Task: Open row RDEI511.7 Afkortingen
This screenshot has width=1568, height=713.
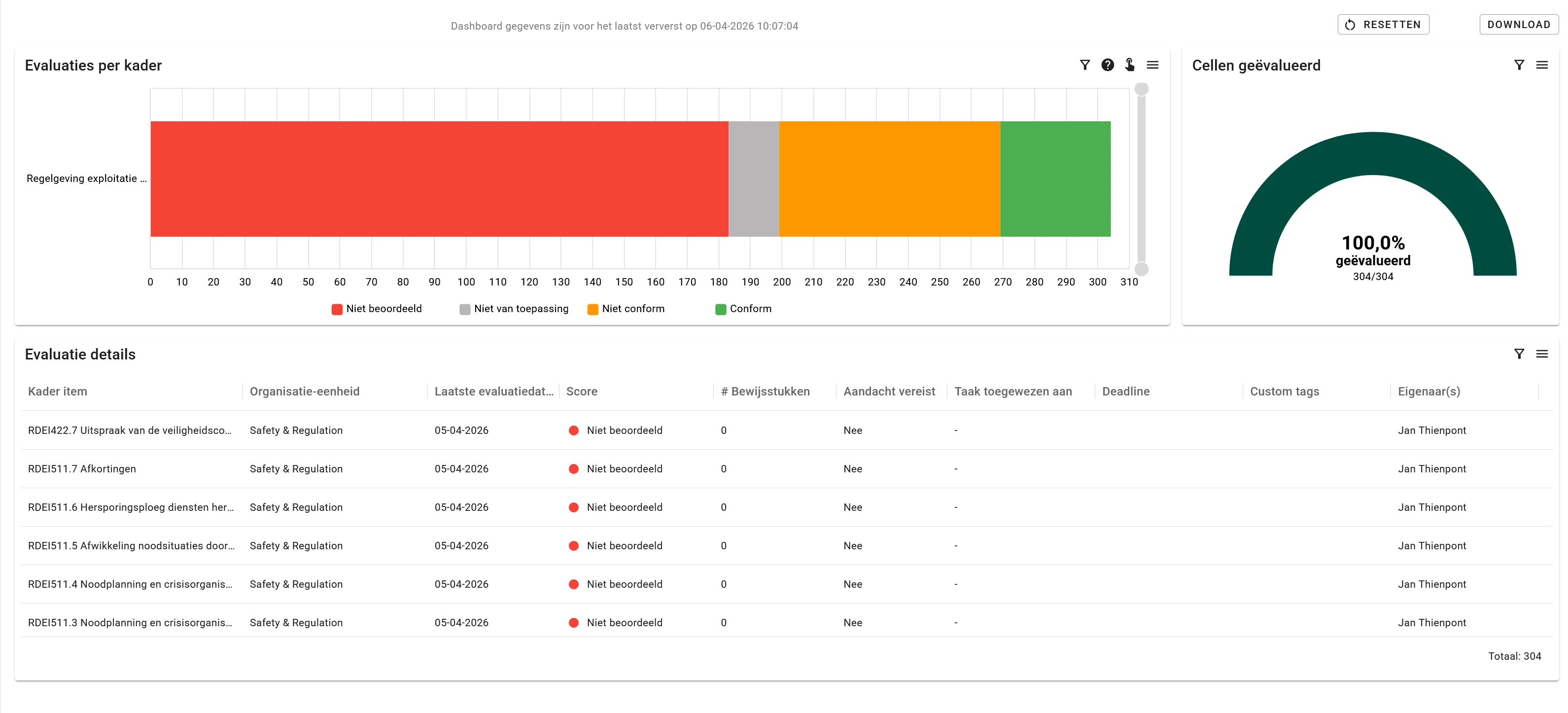Action: [82, 469]
